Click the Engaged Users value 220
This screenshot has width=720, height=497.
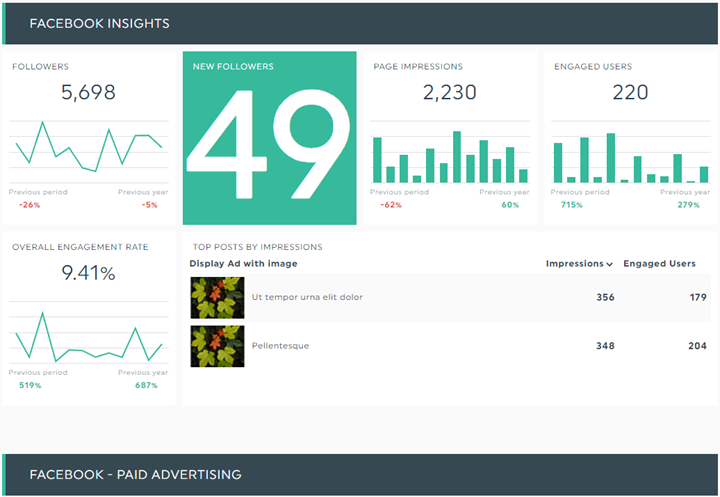coord(630,92)
